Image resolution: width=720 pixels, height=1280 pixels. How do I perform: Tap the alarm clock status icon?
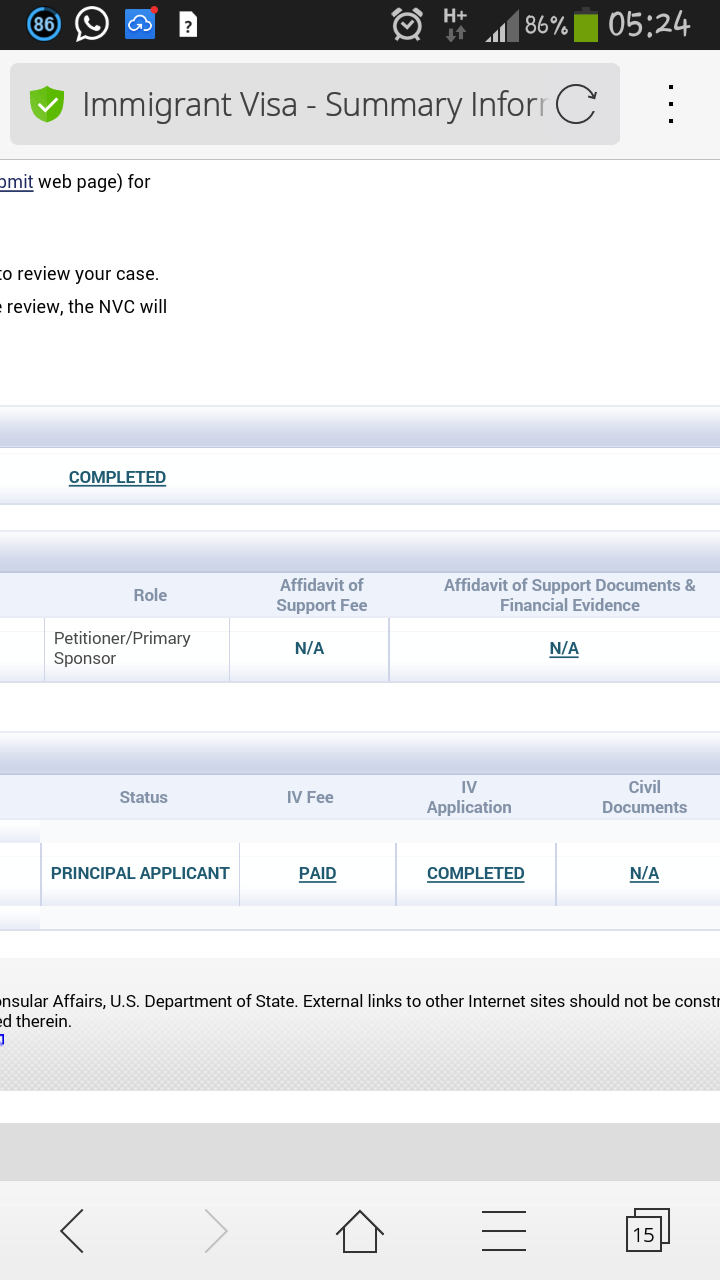[x=407, y=24]
